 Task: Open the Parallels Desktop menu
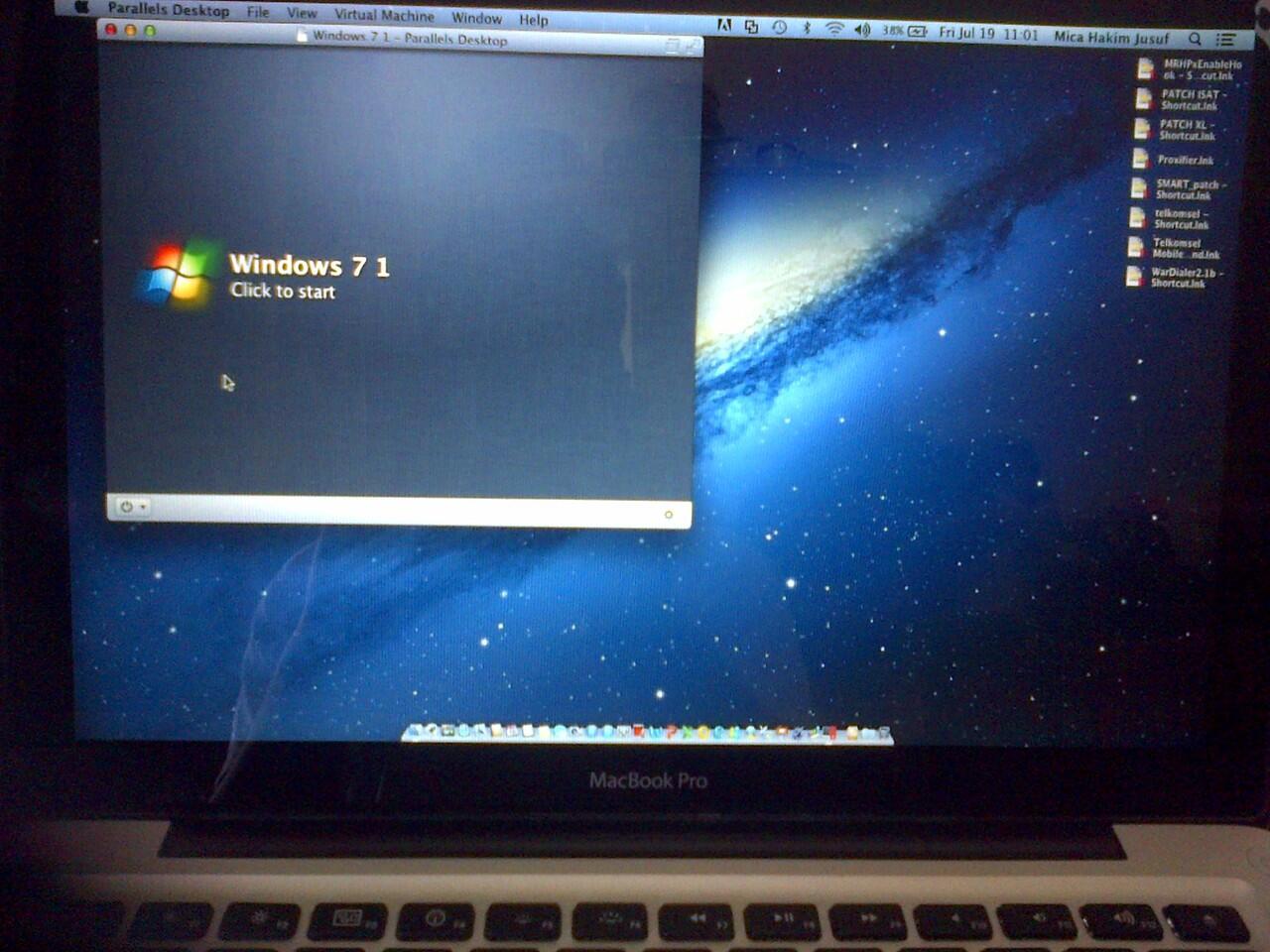point(168,10)
